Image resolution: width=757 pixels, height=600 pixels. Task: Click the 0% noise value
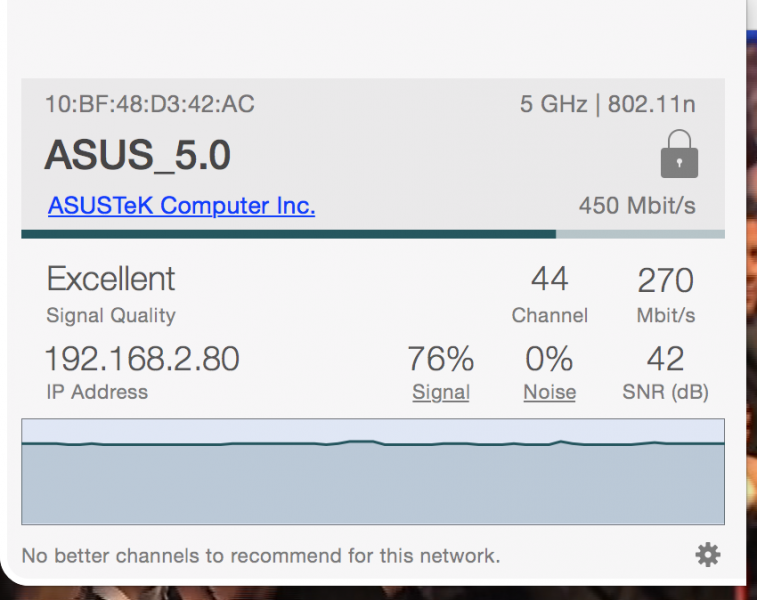549,358
